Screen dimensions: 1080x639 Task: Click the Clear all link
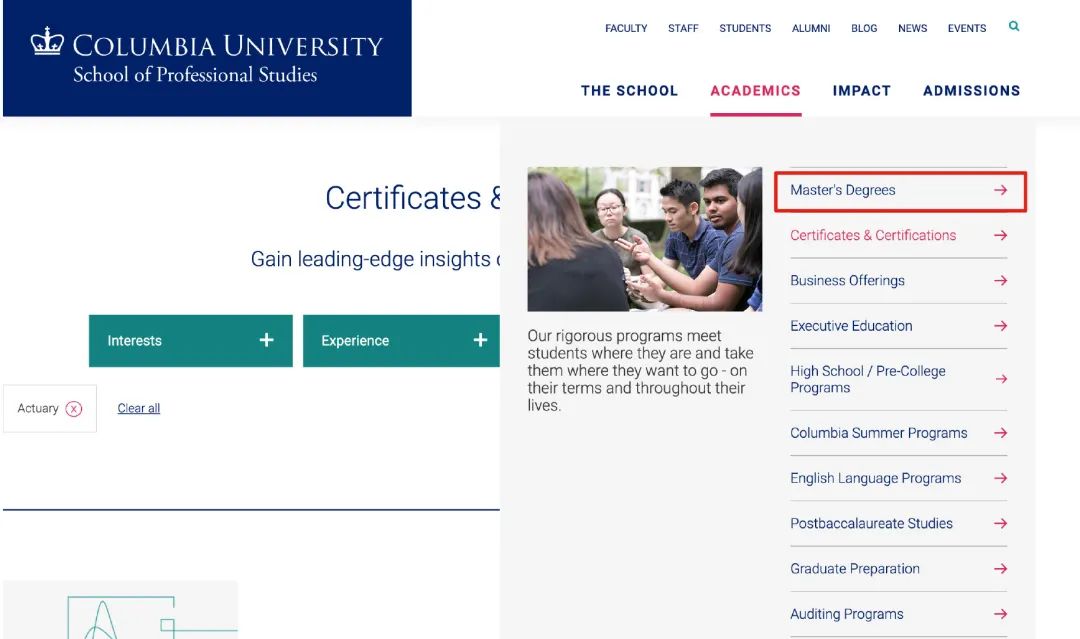tap(139, 409)
